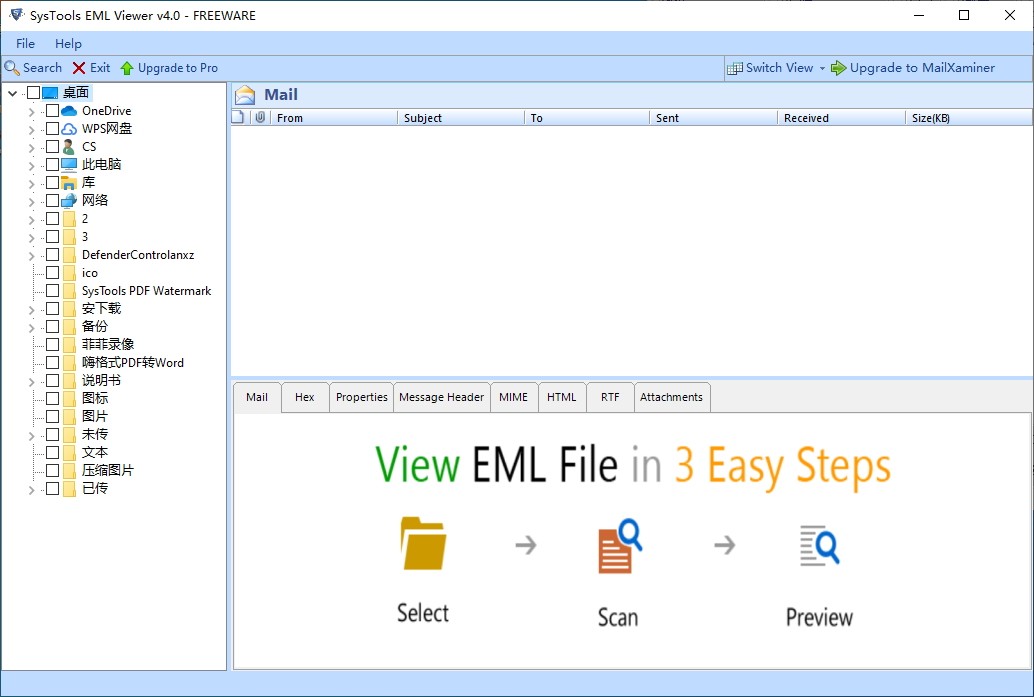Open the File menu
The image size is (1034, 697).
(25, 44)
